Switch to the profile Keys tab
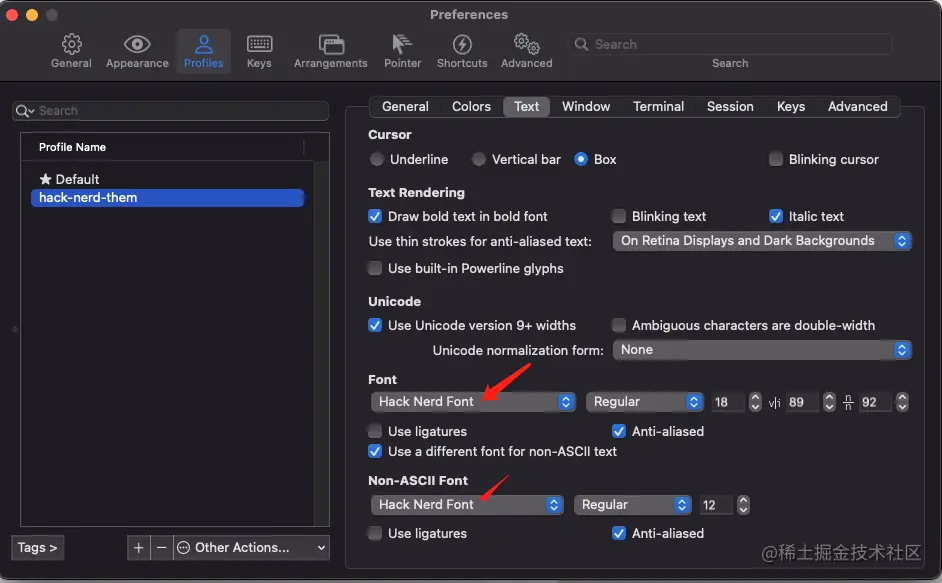Screen dimensions: 942x583 pos(791,106)
